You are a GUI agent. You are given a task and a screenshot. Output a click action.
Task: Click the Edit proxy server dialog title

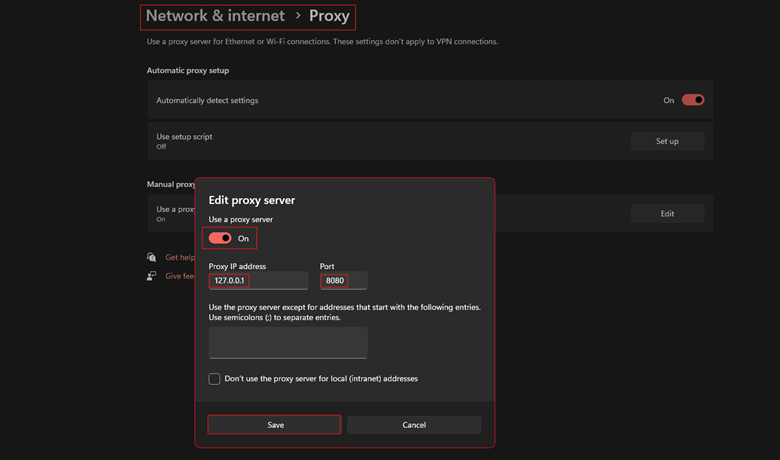tap(251, 200)
